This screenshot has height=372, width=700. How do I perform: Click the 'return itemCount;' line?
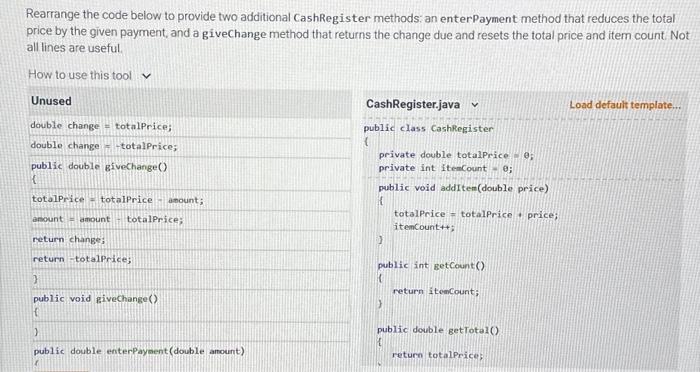436,292
